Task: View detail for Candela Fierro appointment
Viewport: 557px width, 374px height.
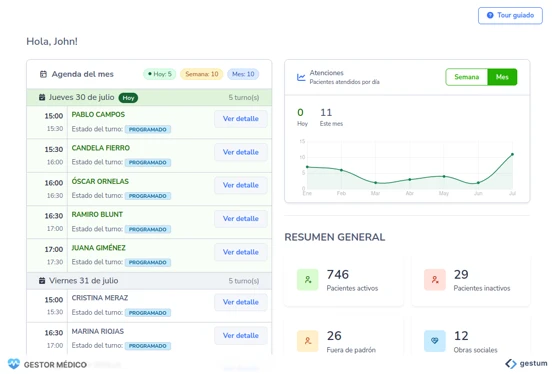Action: pos(240,152)
